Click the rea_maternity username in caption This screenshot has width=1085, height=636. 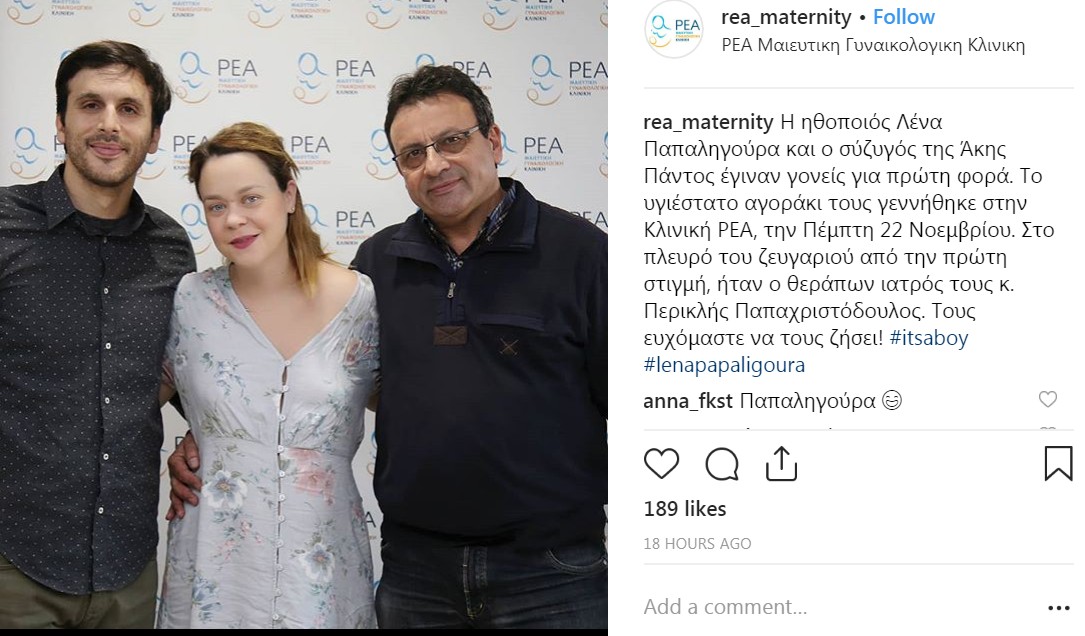coord(709,122)
